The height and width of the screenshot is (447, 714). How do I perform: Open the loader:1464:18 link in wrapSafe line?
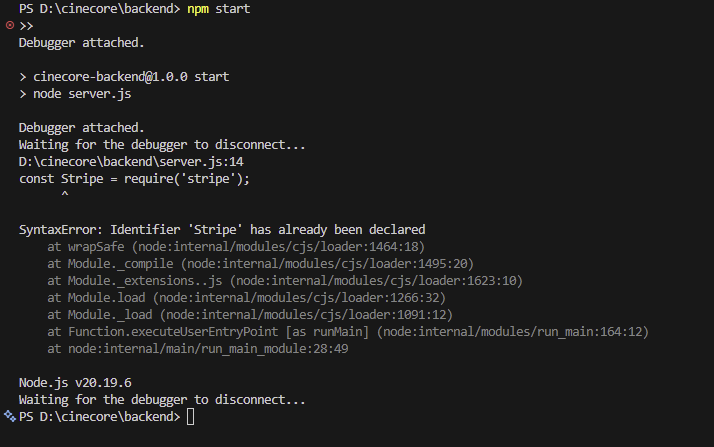click(278, 247)
